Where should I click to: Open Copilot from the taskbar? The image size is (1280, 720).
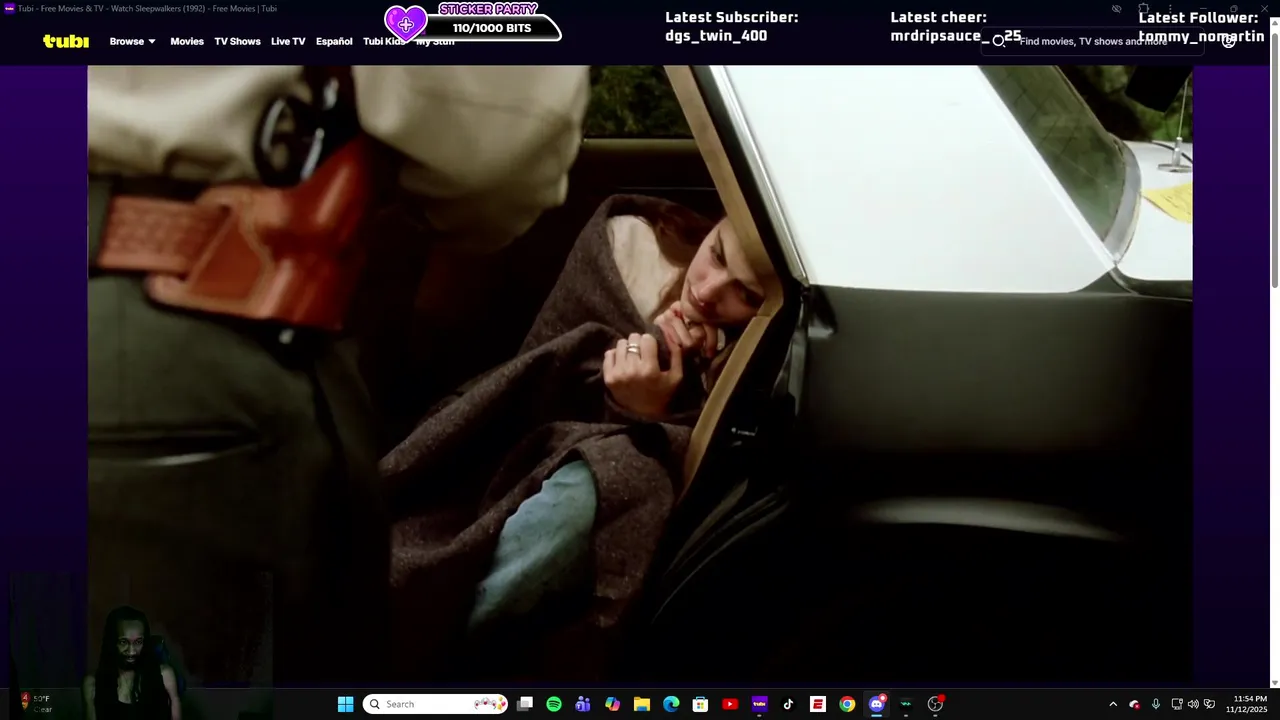point(612,704)
